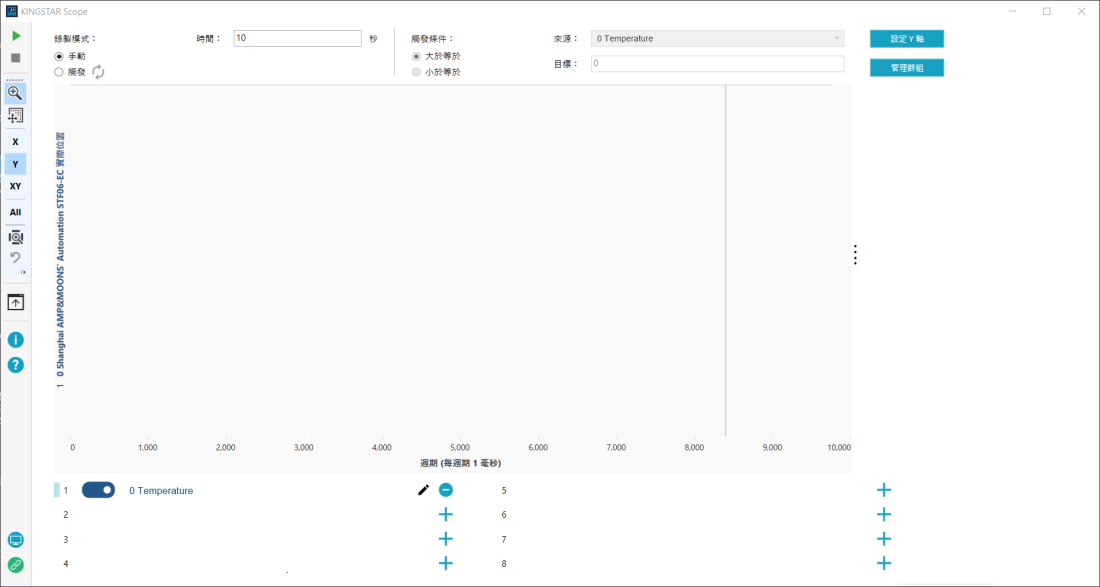Click the green link icon at bottom left

pos(15,565)
